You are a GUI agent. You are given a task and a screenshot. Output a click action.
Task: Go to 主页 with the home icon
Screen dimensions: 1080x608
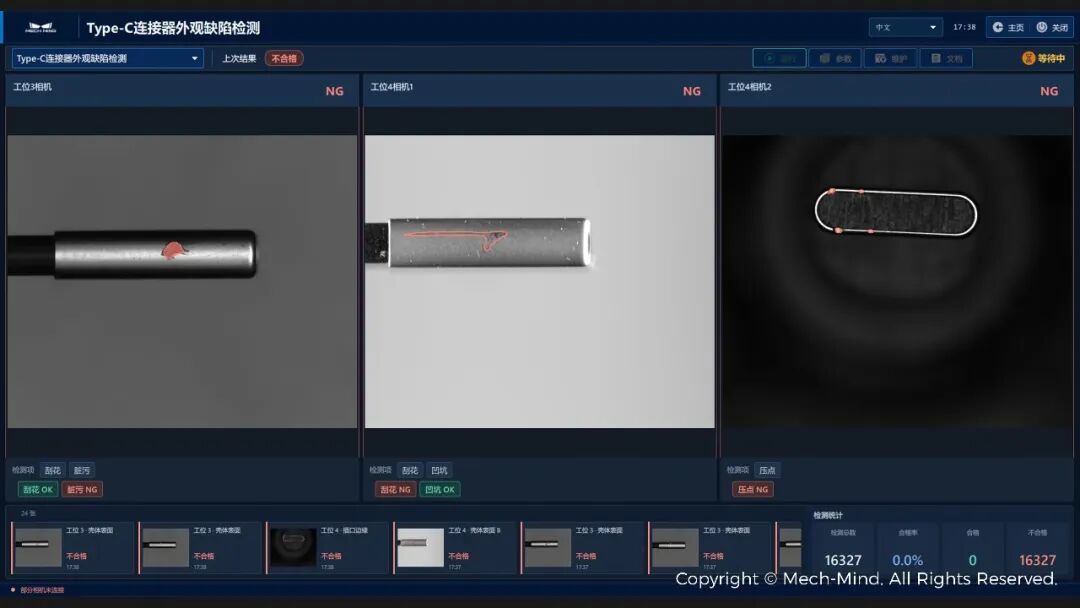pyautogui.click(x=1008, y=27)
